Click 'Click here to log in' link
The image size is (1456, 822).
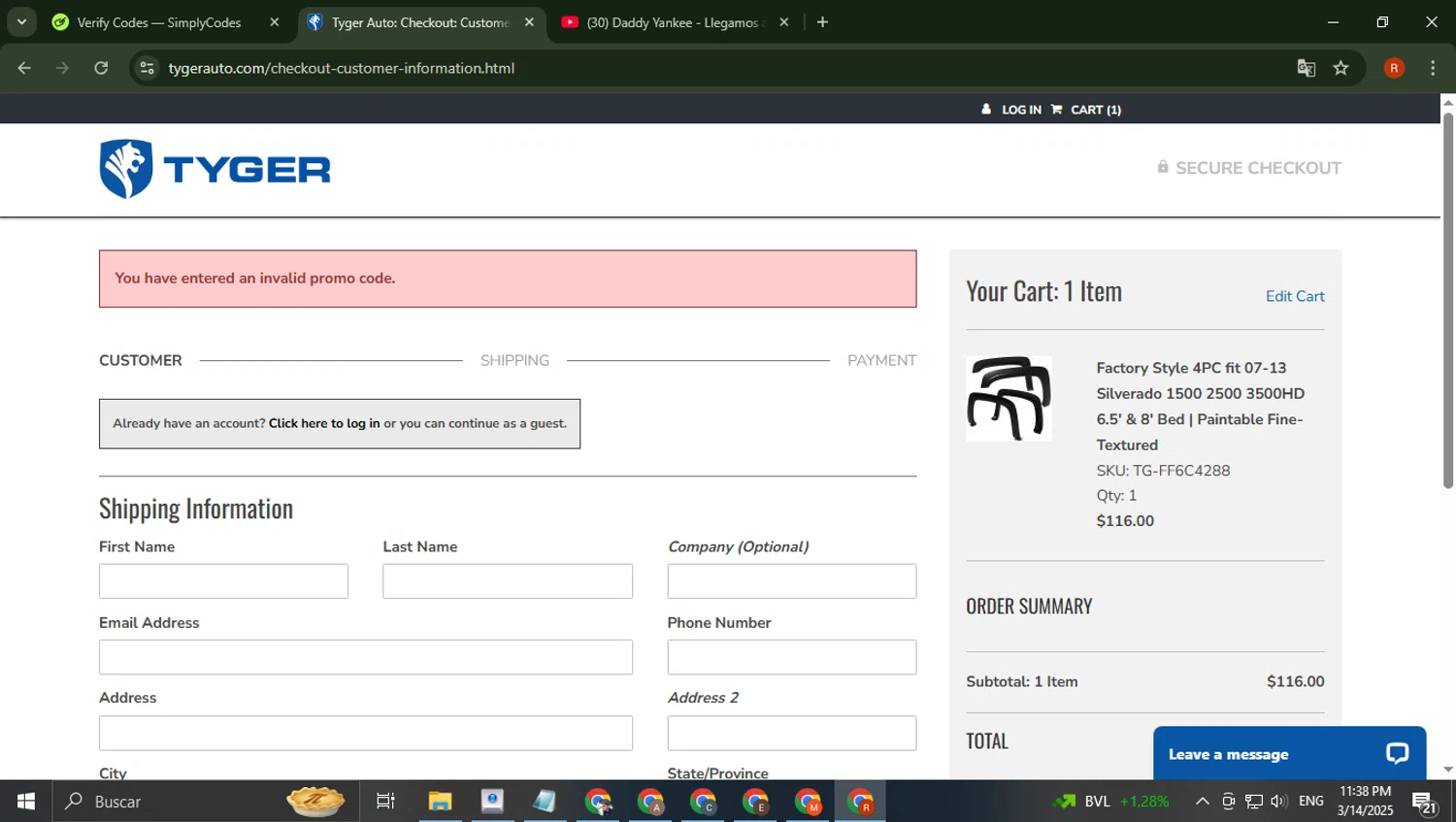pyautogui.click(x=324, y=423)
